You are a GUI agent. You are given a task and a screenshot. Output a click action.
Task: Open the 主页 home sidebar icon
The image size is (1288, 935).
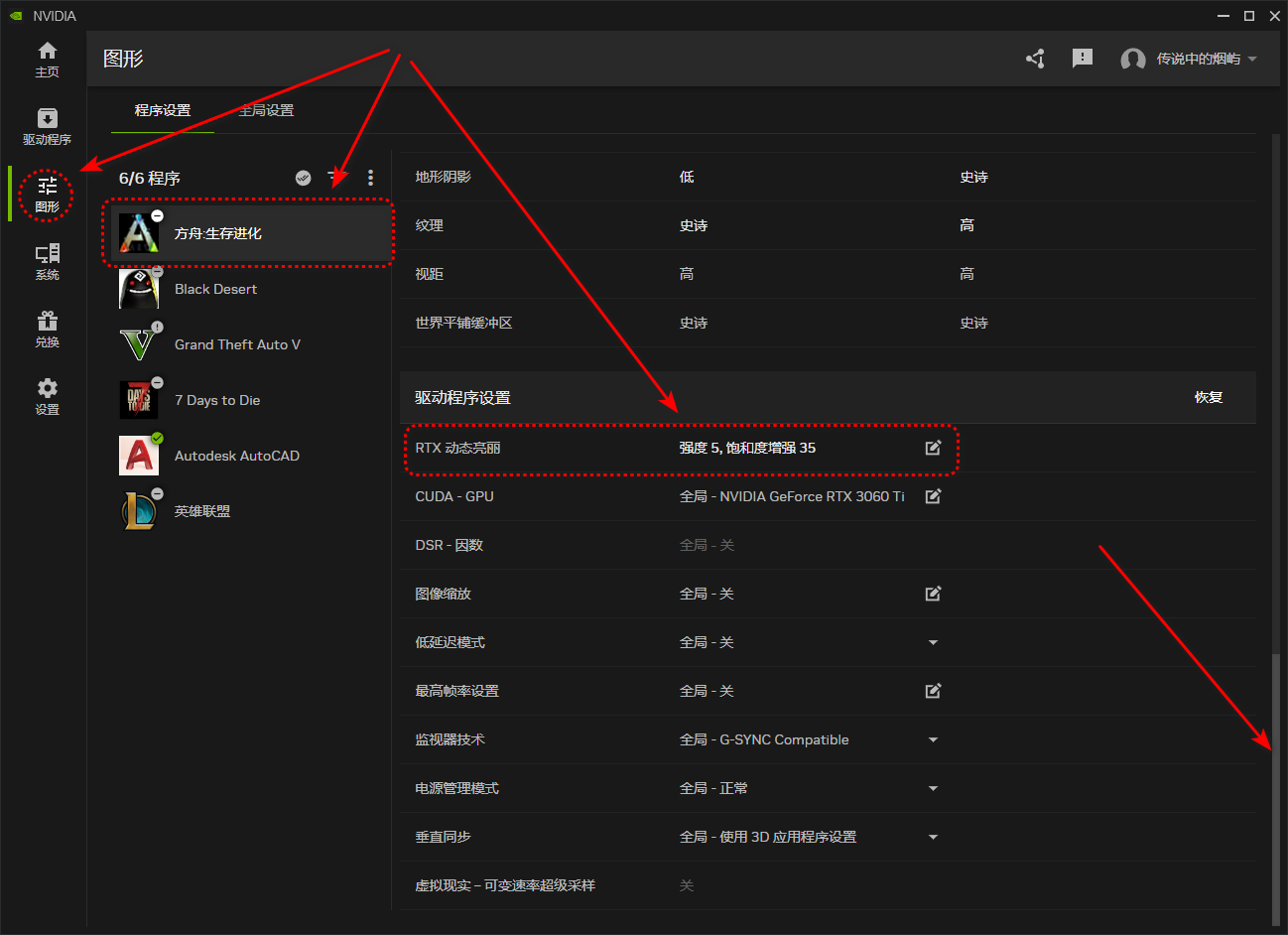click(47, 60)
